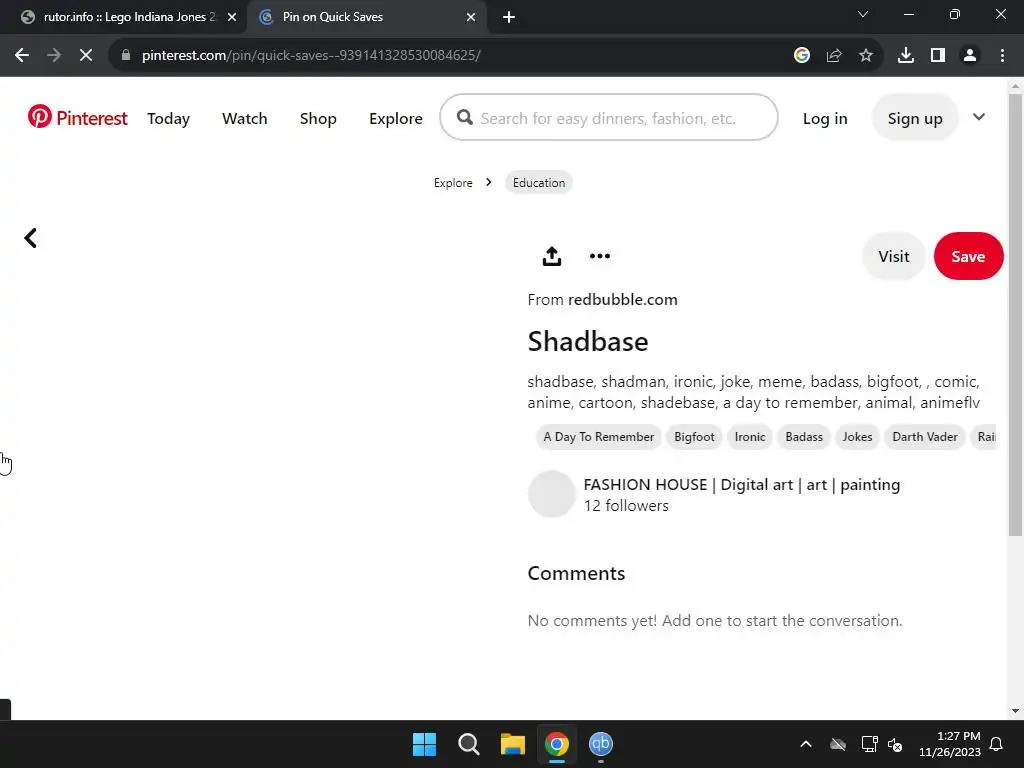Image resolution: width=1024 pixels, height=768 pixels.
Task: Open the Watch menu item
Action: [245, 118]
